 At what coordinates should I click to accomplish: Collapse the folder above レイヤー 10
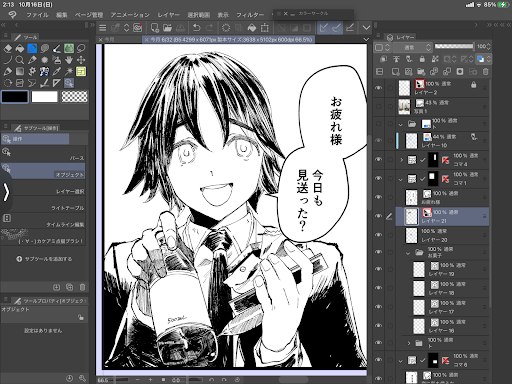[401, 125]
